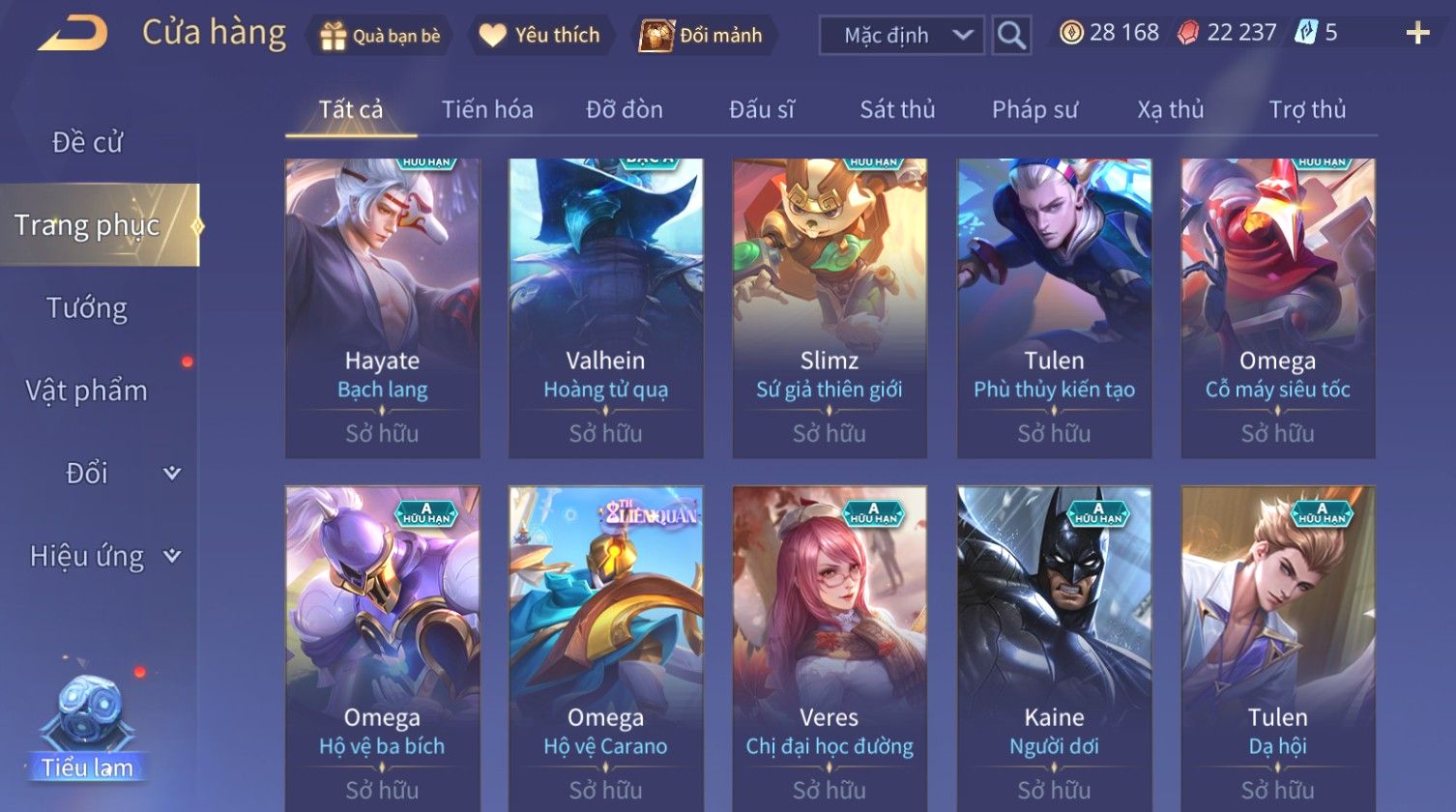Screen dimensions: 1456x812
Task: Open the search magnifier icon
Action: click(x=1011, y=36)
